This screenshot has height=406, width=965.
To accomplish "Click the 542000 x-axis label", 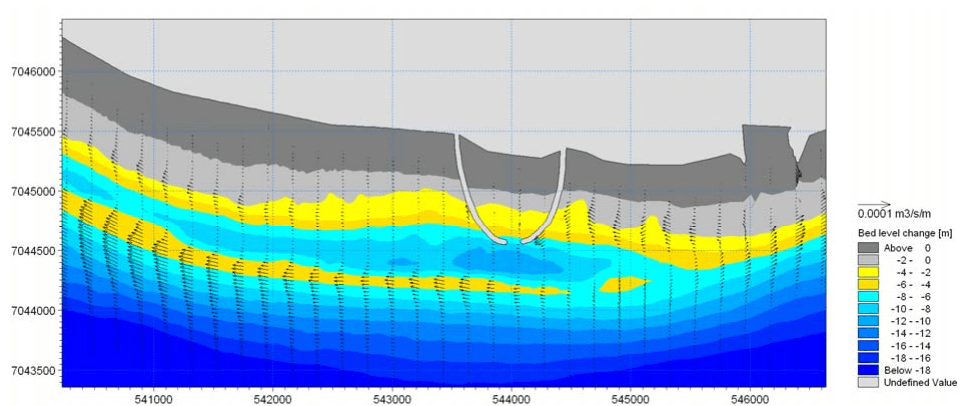I will [273, 398].
